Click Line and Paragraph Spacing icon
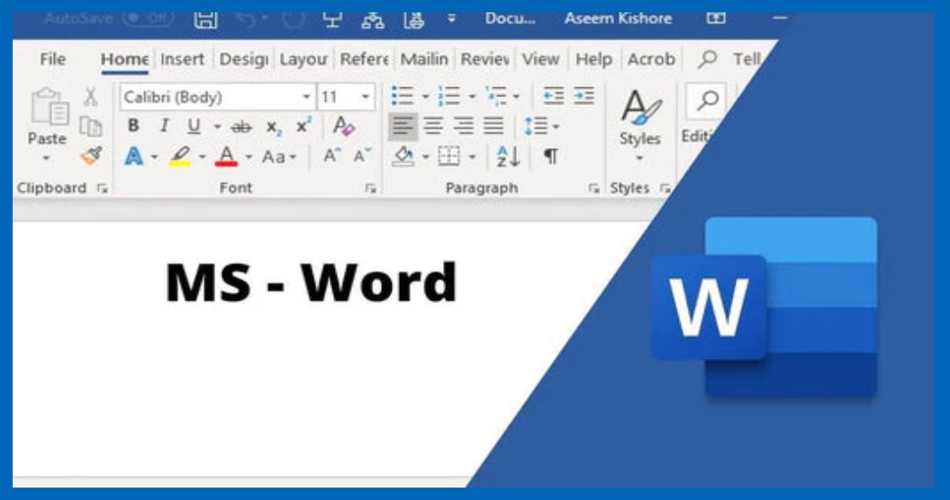 pos(536,127)
